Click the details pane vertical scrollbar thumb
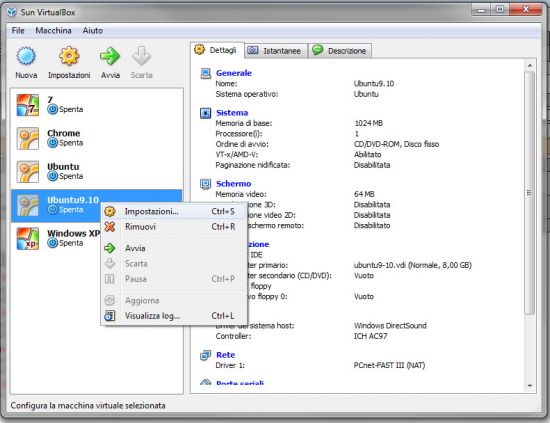 tap(530, 193)
